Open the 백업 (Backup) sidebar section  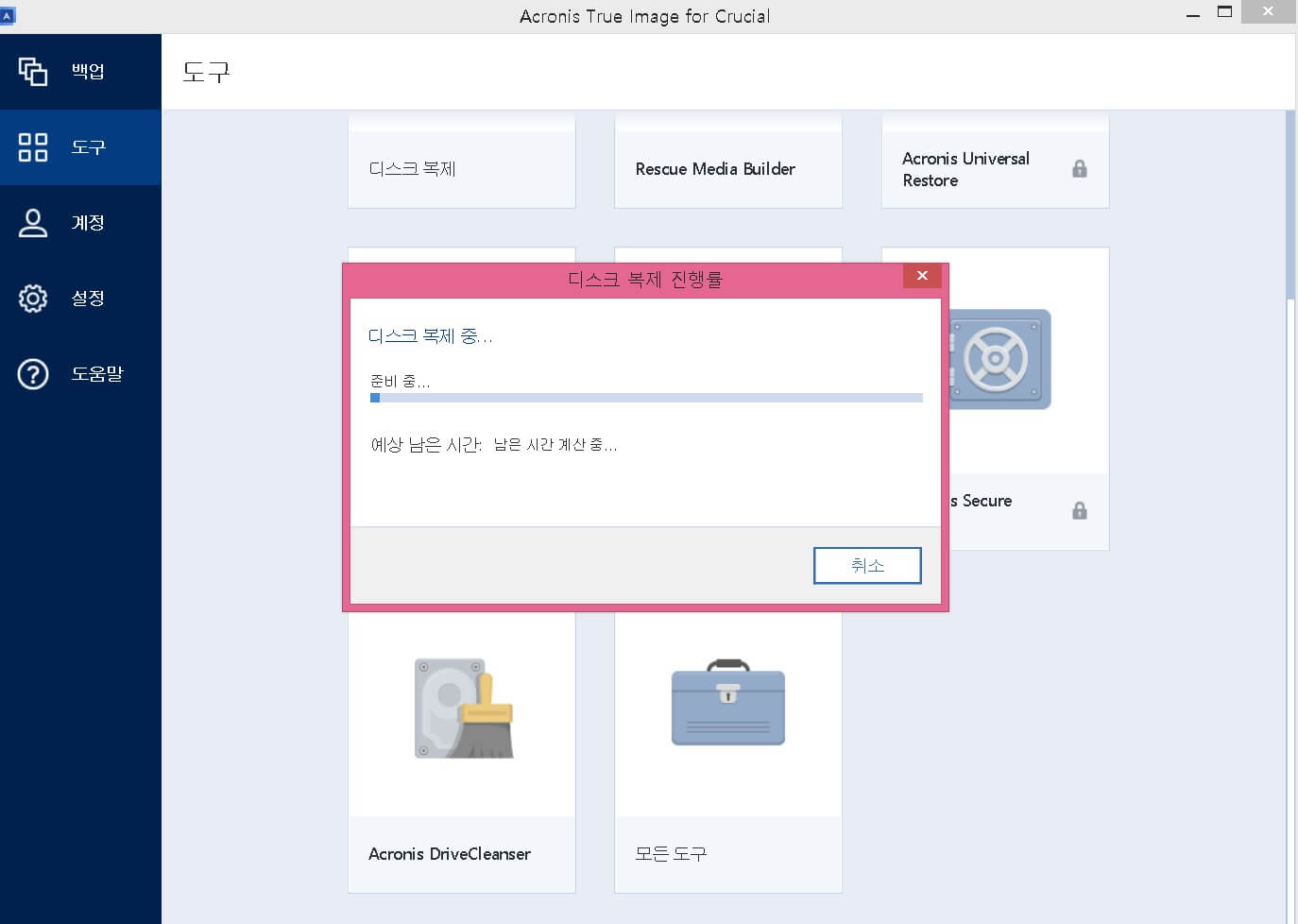click(x=80, y=72)
